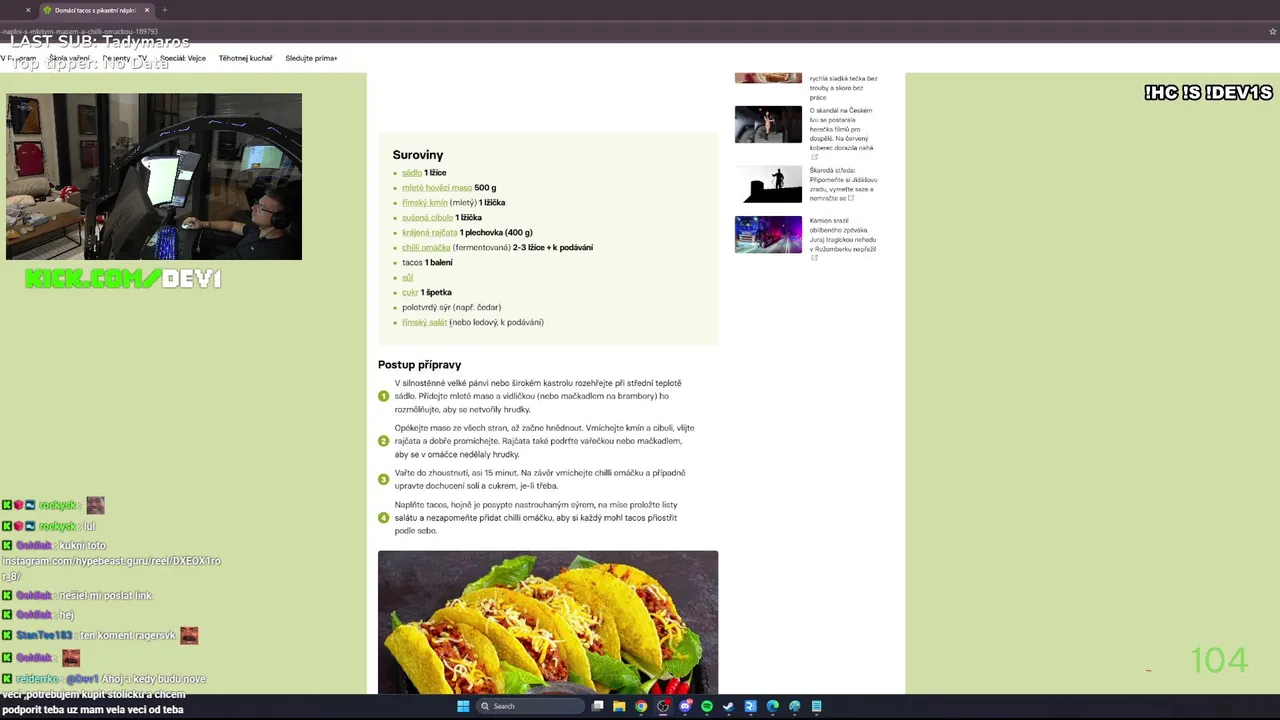Open the římský kmín ingredient link
The height and width of the screenshot is (720, 1280).
[425, 203]
